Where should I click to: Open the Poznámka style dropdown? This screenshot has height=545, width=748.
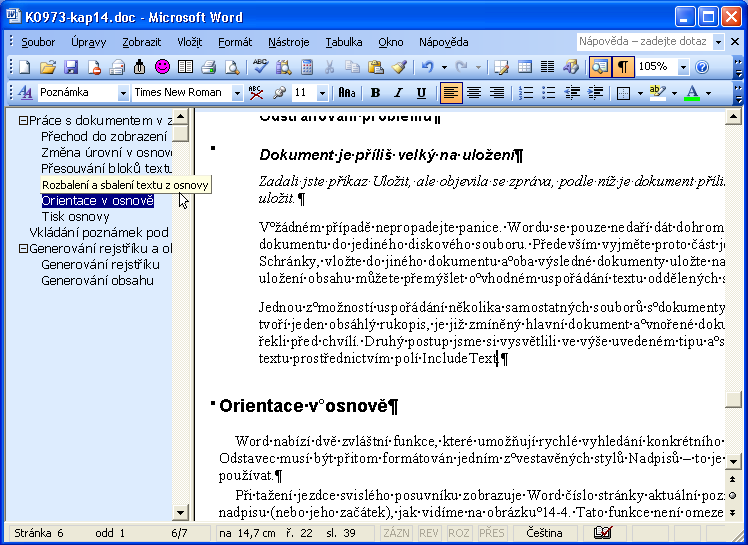point(123,93)
